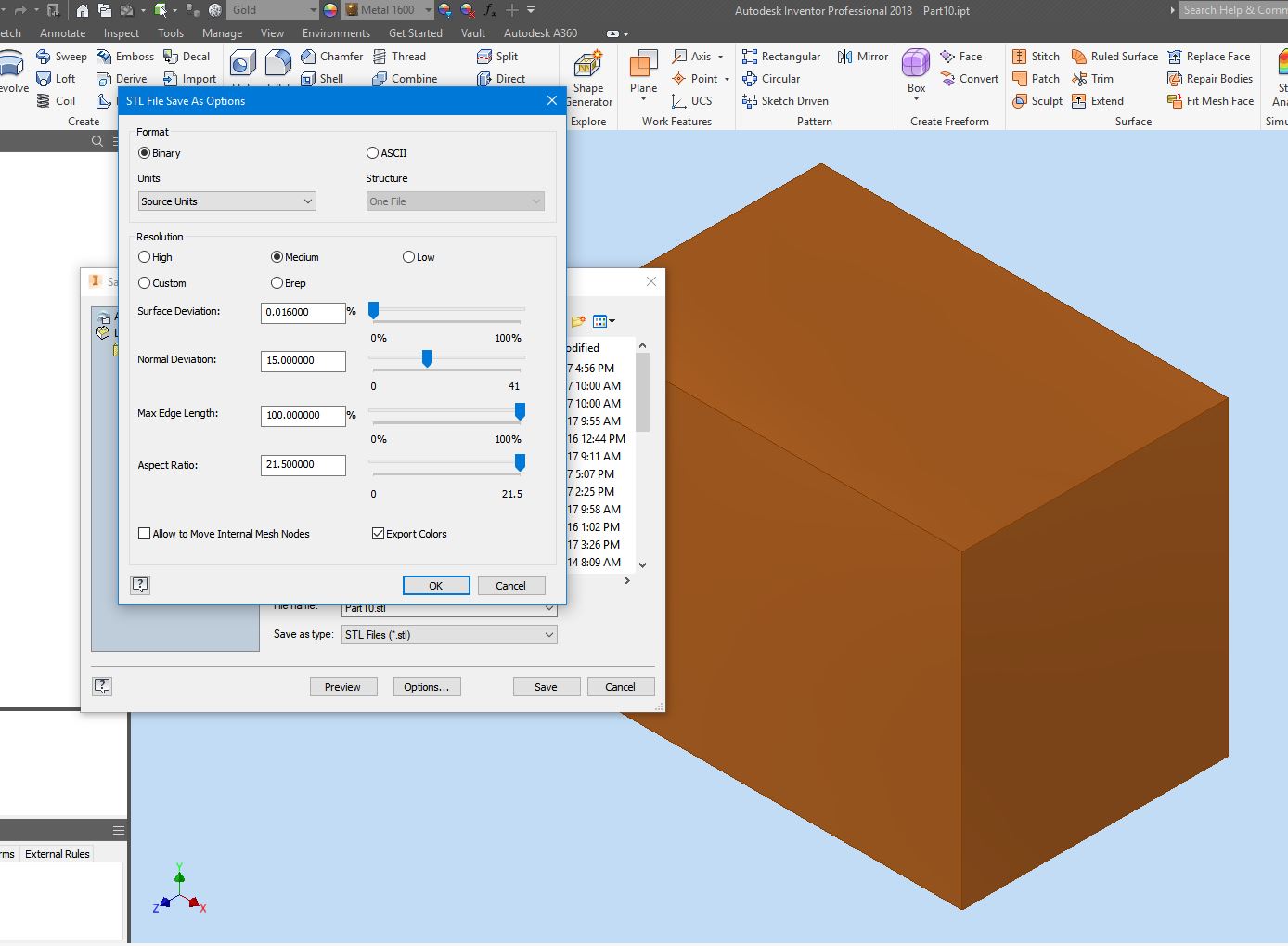The width and height of the screenshot is (1288, 946).
Task: Select the Thread tool
Action: pos(399,57)
